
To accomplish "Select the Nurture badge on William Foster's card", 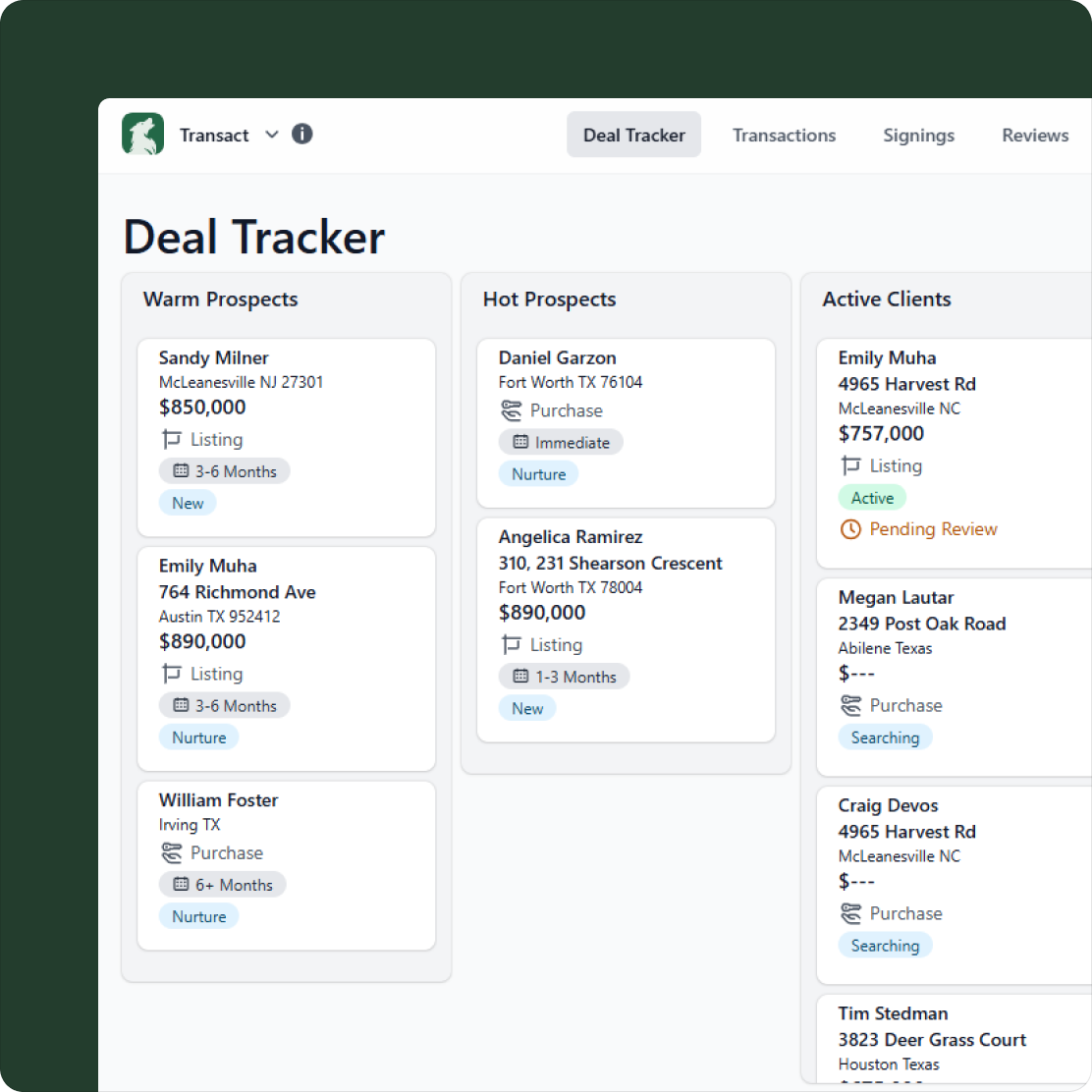I will (199, 916).
